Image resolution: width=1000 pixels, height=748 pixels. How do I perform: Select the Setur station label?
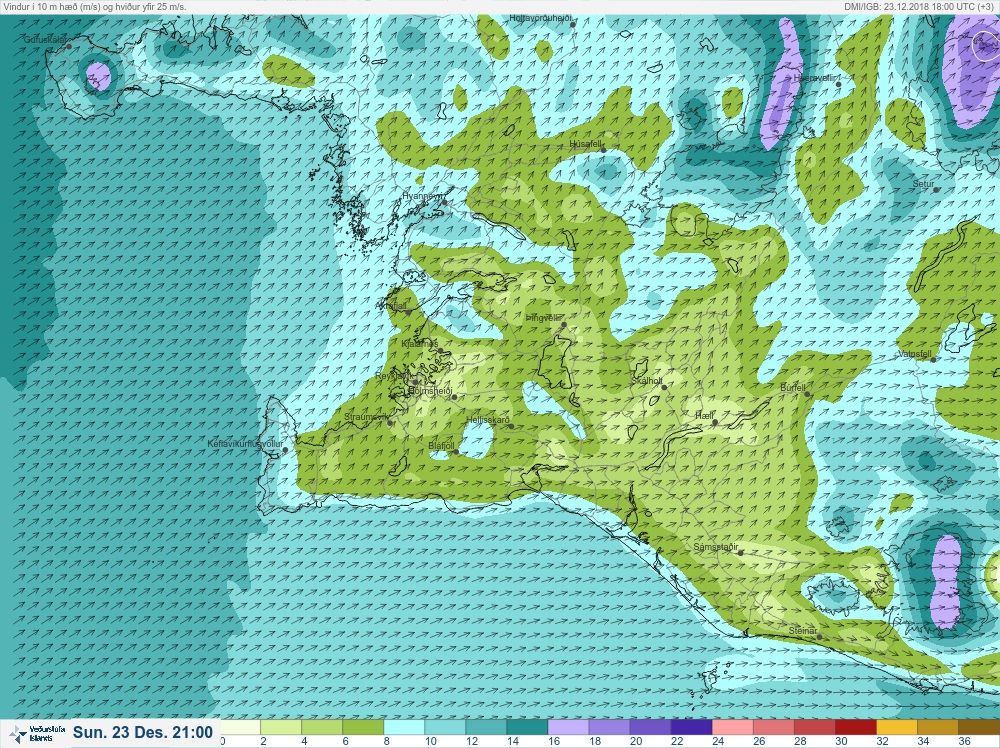923,184
